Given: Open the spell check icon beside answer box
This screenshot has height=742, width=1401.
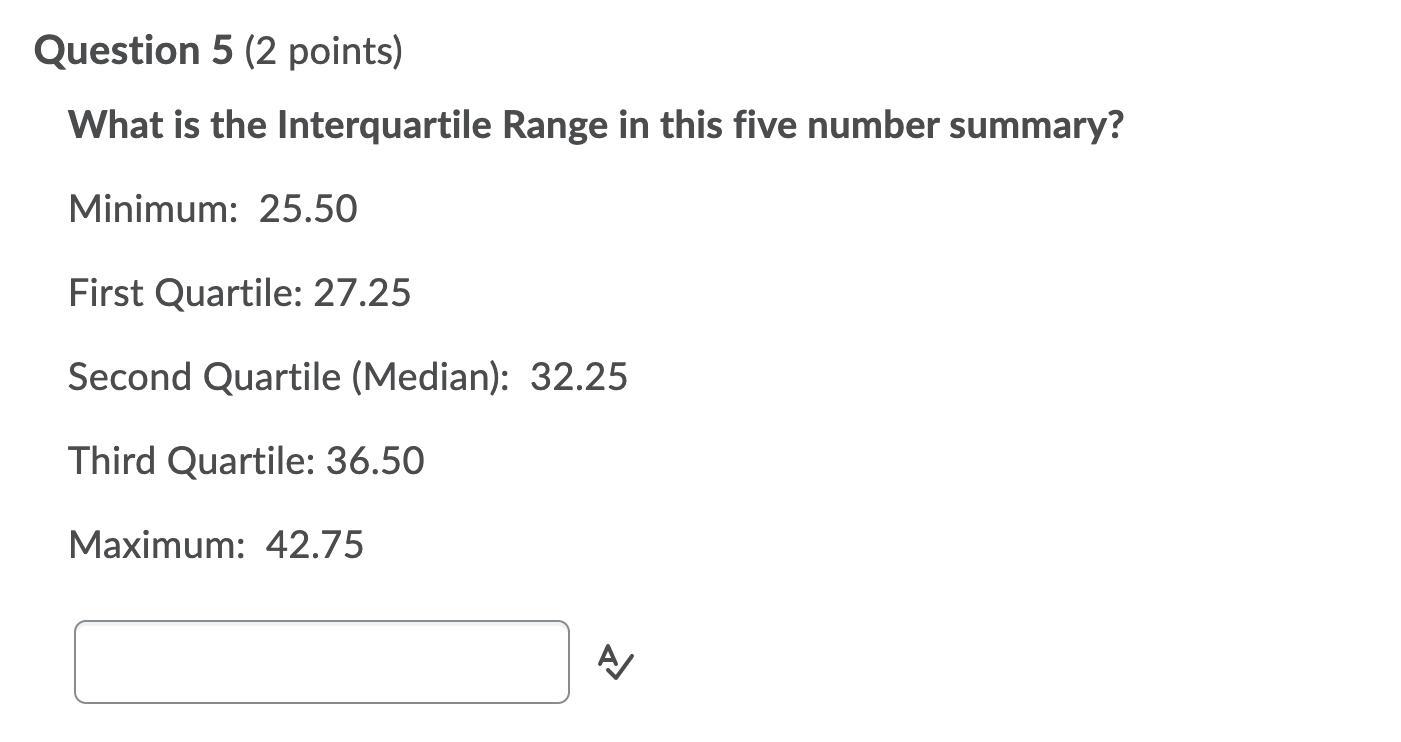Looking at the screenshot, I should [x=615, y=662].
